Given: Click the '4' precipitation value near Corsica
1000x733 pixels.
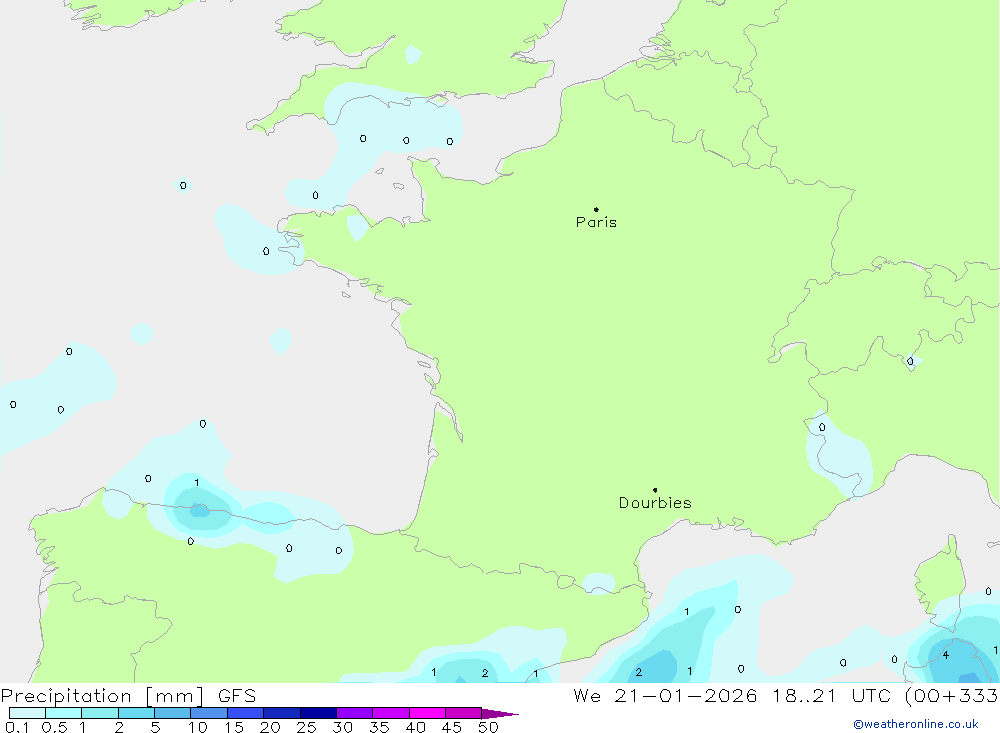Looking at the screenshot, I should tap(946, 655).
